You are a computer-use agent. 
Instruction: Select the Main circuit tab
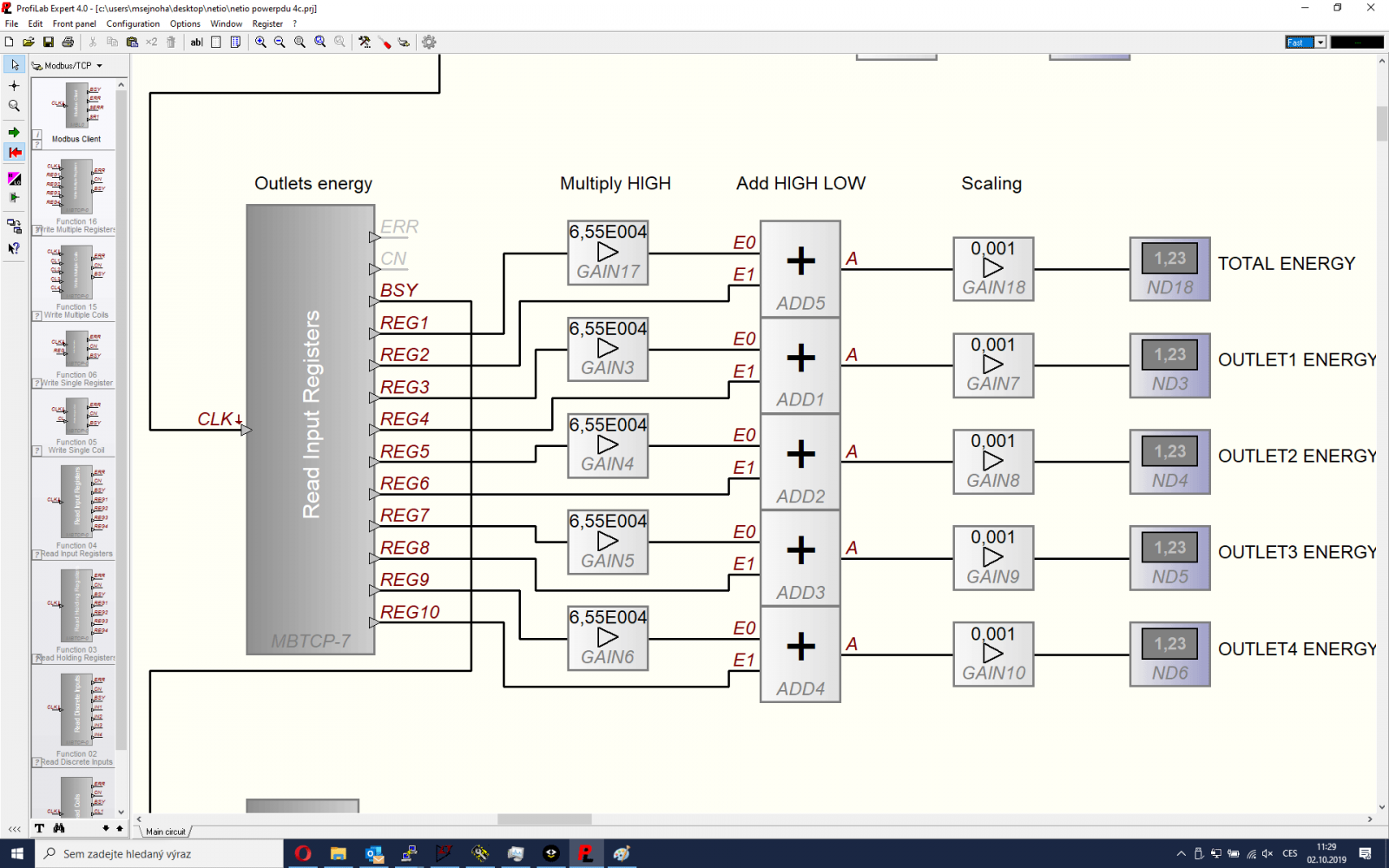click(165, 832)
